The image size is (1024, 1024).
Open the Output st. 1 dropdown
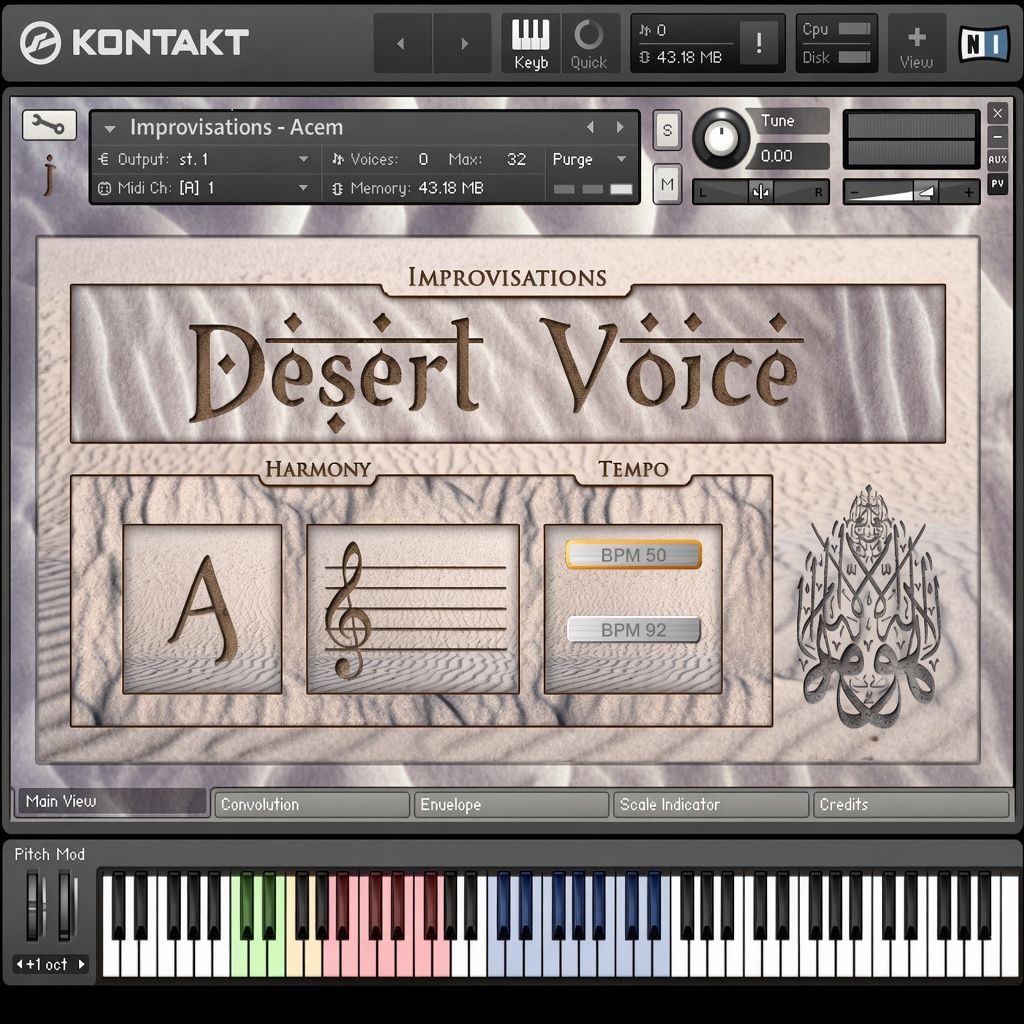click(x=204, y=159)
